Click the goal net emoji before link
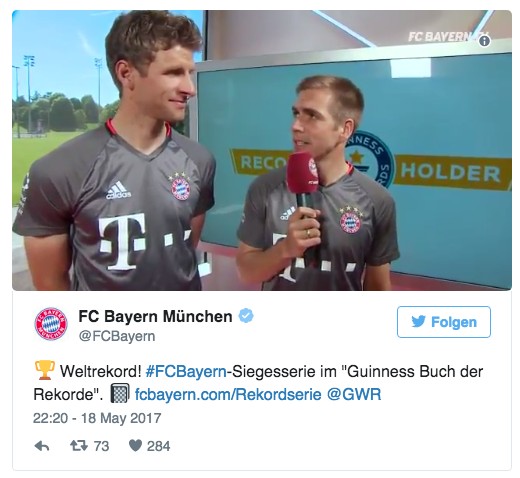Screen dimensions: 520x478 [x=120, y=394]
